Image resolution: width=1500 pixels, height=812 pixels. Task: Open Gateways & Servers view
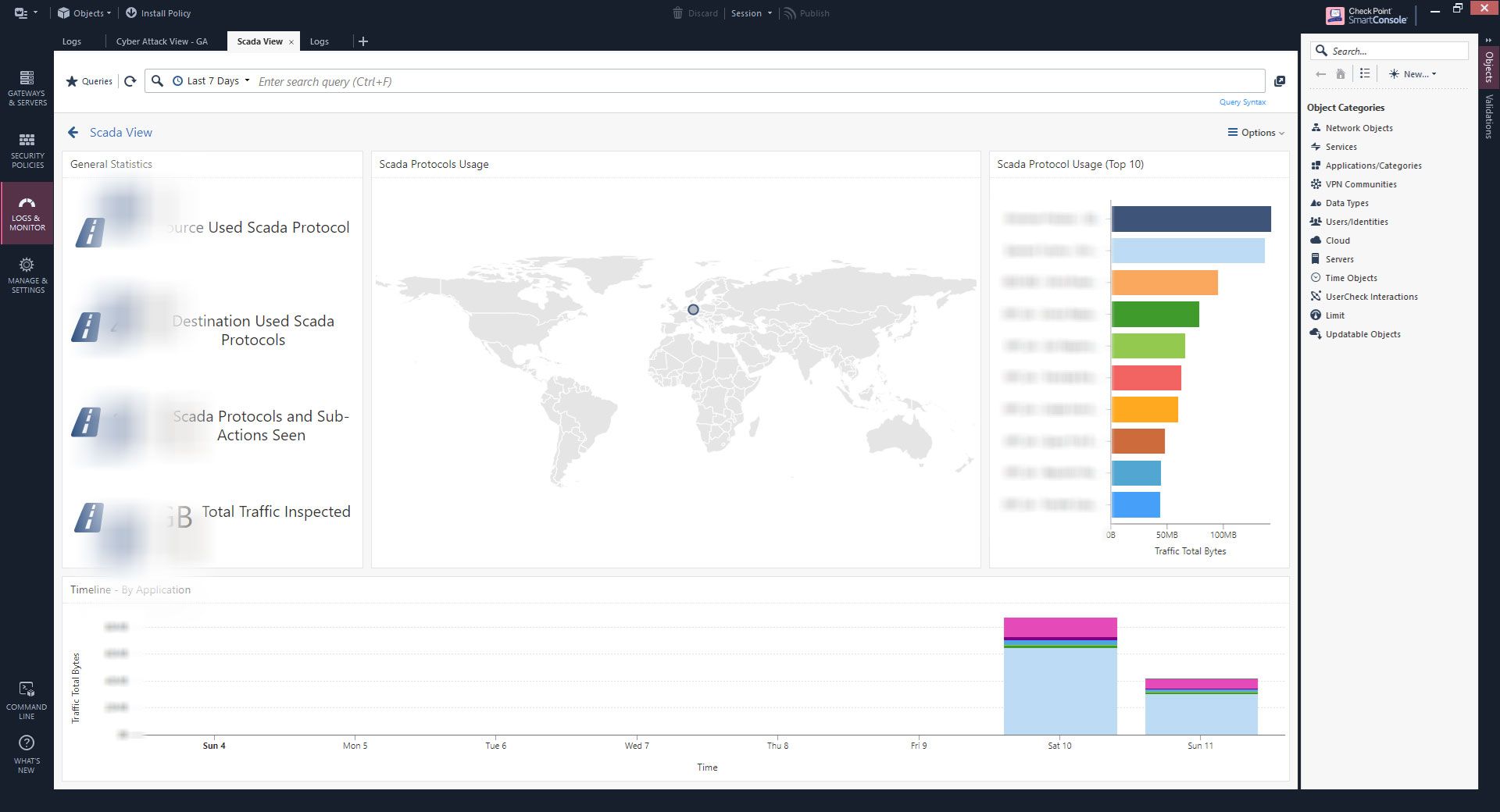point(27,88)
